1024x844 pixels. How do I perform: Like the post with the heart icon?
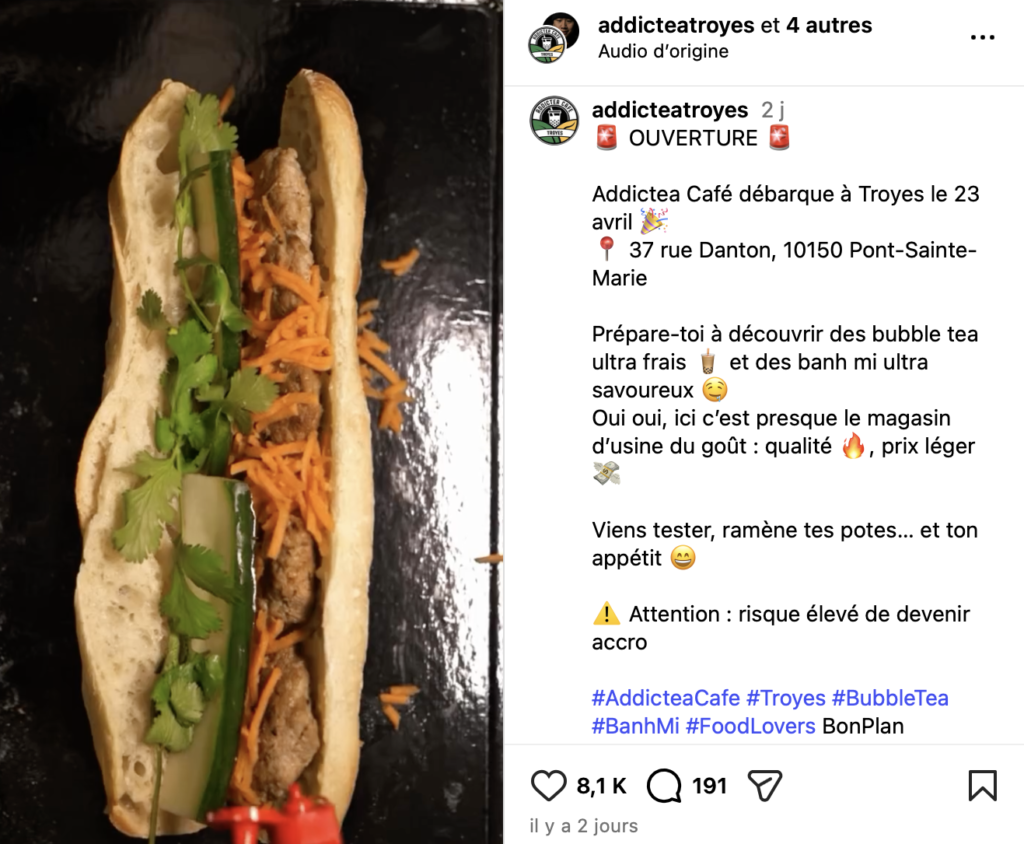[548, 785]
